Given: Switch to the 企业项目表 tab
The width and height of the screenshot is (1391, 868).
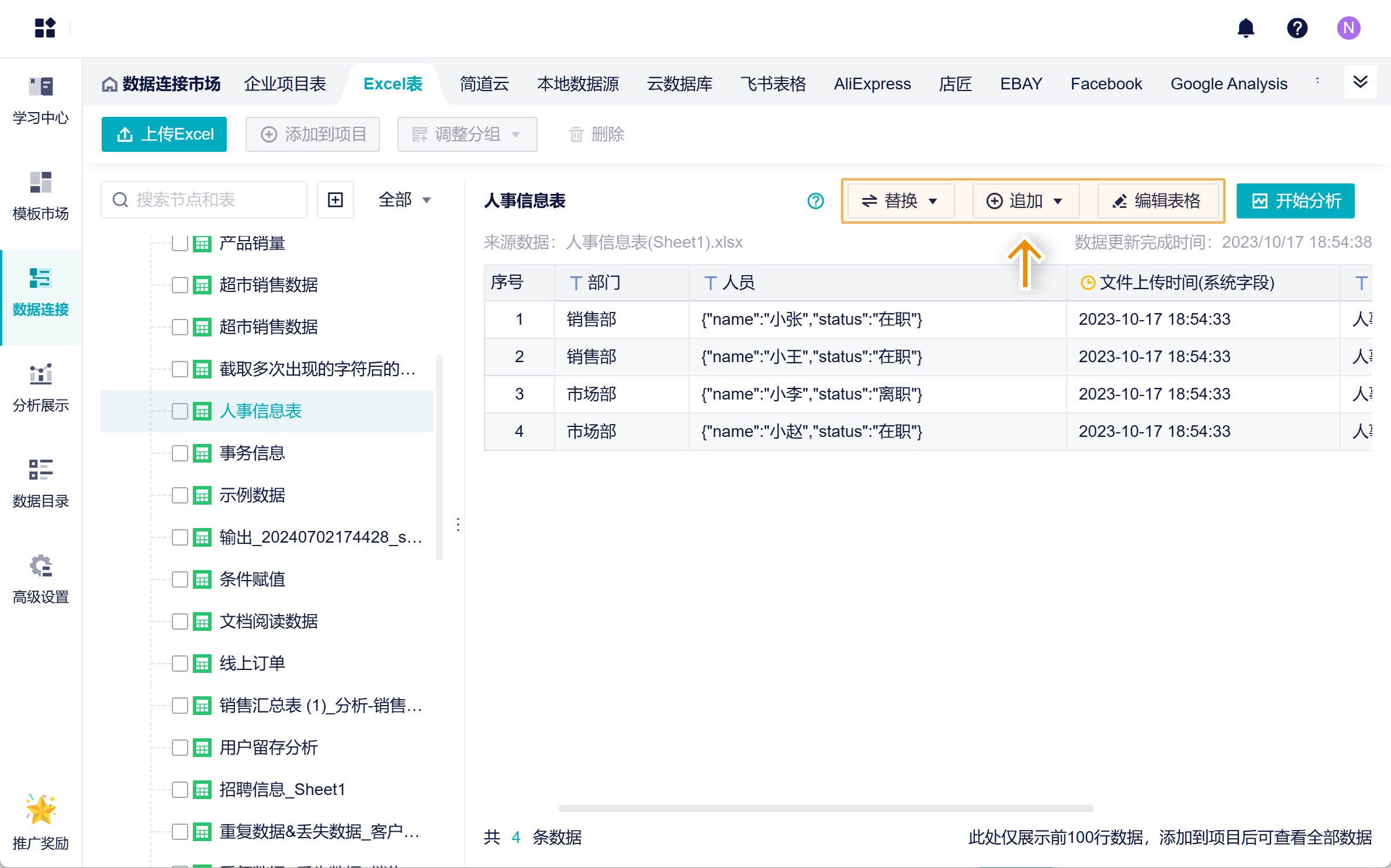Looking at the screenshot, I should click(x=285, y=84).
